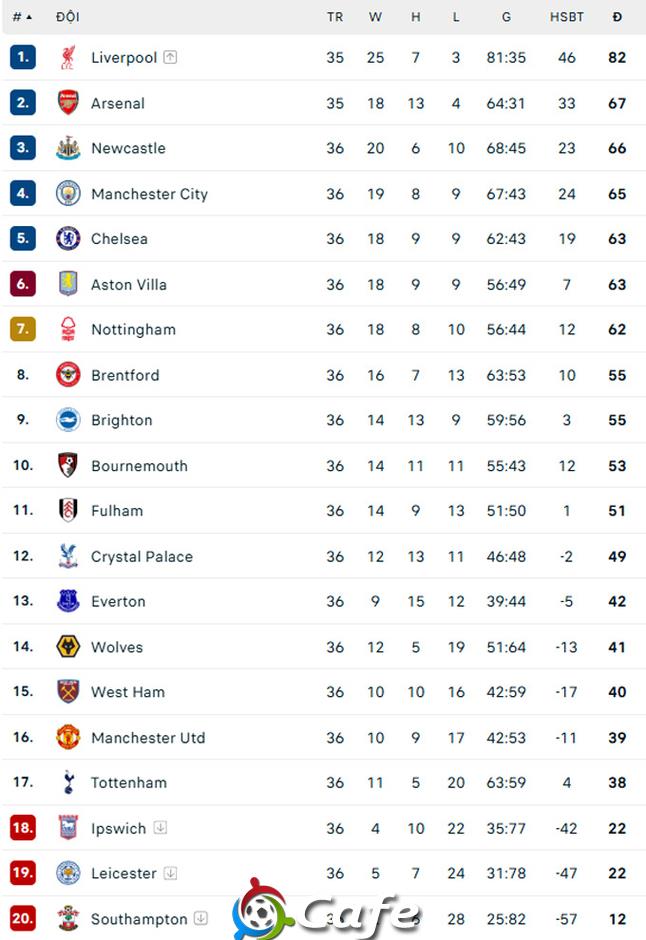The width and height of the screenshot is (646, 940).
Task: Click the gold rank 7 position badge
Action: pos(23,330)
